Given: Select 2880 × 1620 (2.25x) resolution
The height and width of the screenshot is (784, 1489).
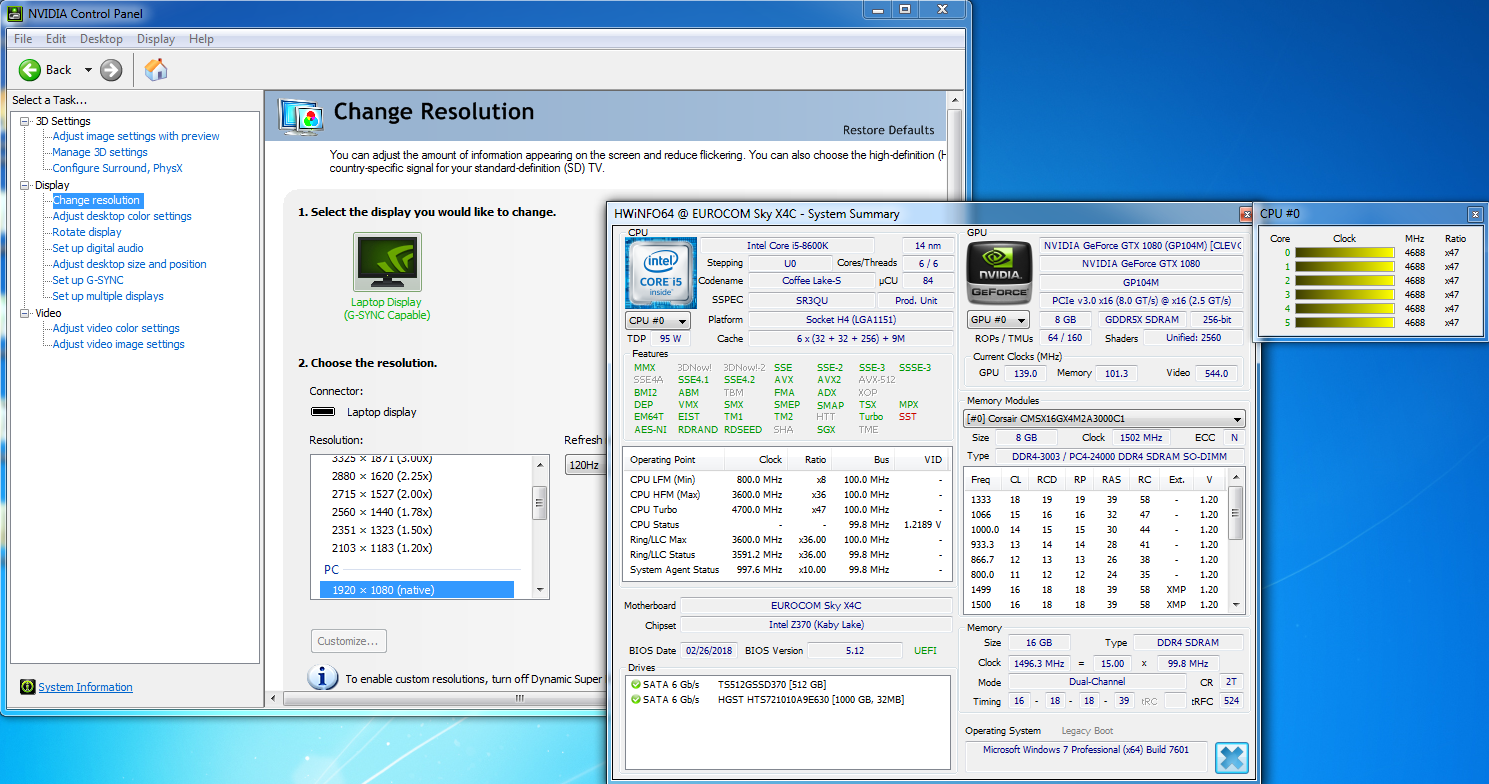Looking at the screenshot, I should tap(382, 476).
